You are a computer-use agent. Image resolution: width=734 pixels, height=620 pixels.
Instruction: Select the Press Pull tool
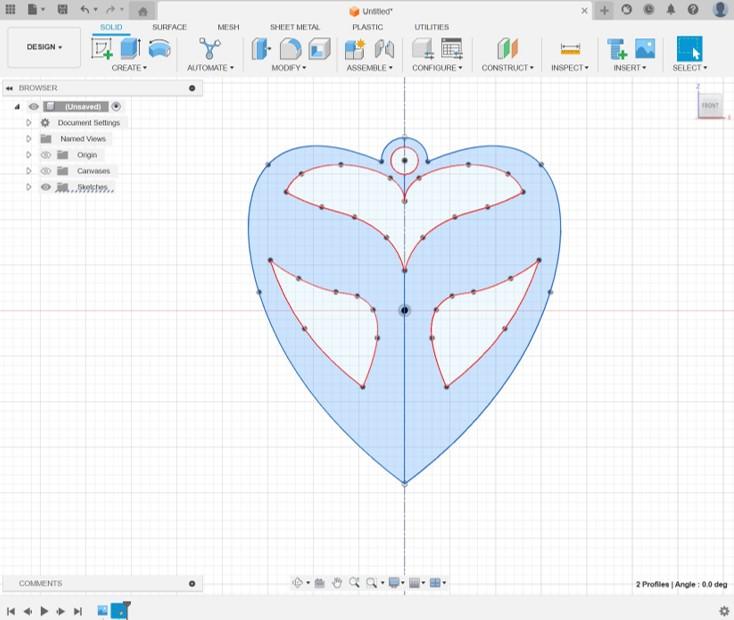[261, 49]
